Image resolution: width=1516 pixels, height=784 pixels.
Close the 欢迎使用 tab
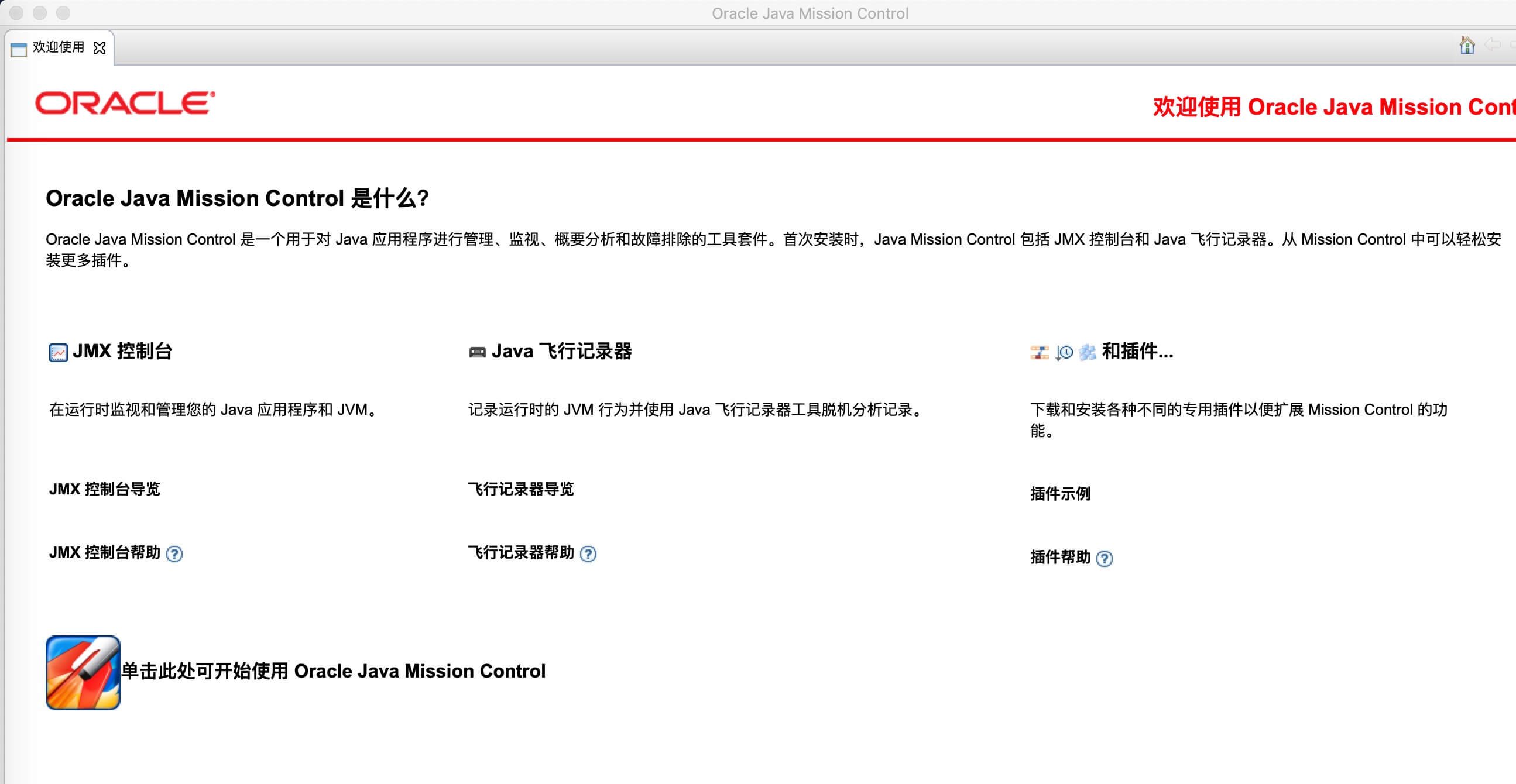(x=100, y=48)
